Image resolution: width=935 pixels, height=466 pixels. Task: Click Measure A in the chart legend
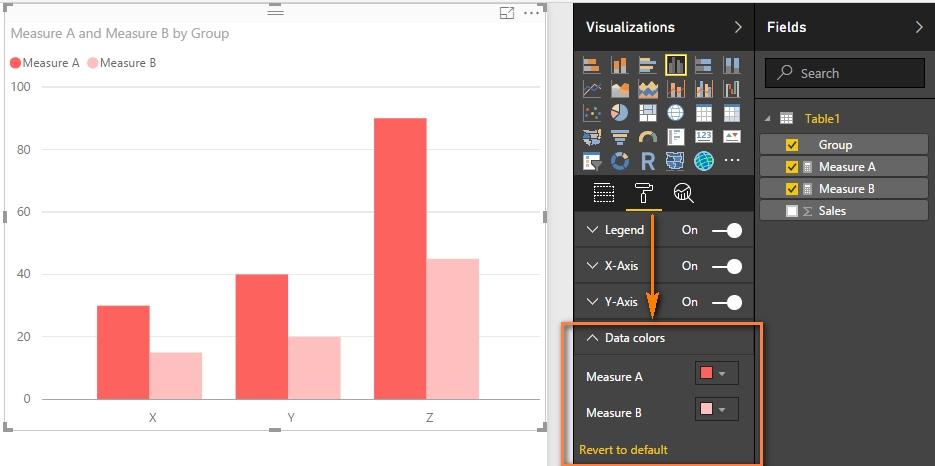click(x=45, y=63)
